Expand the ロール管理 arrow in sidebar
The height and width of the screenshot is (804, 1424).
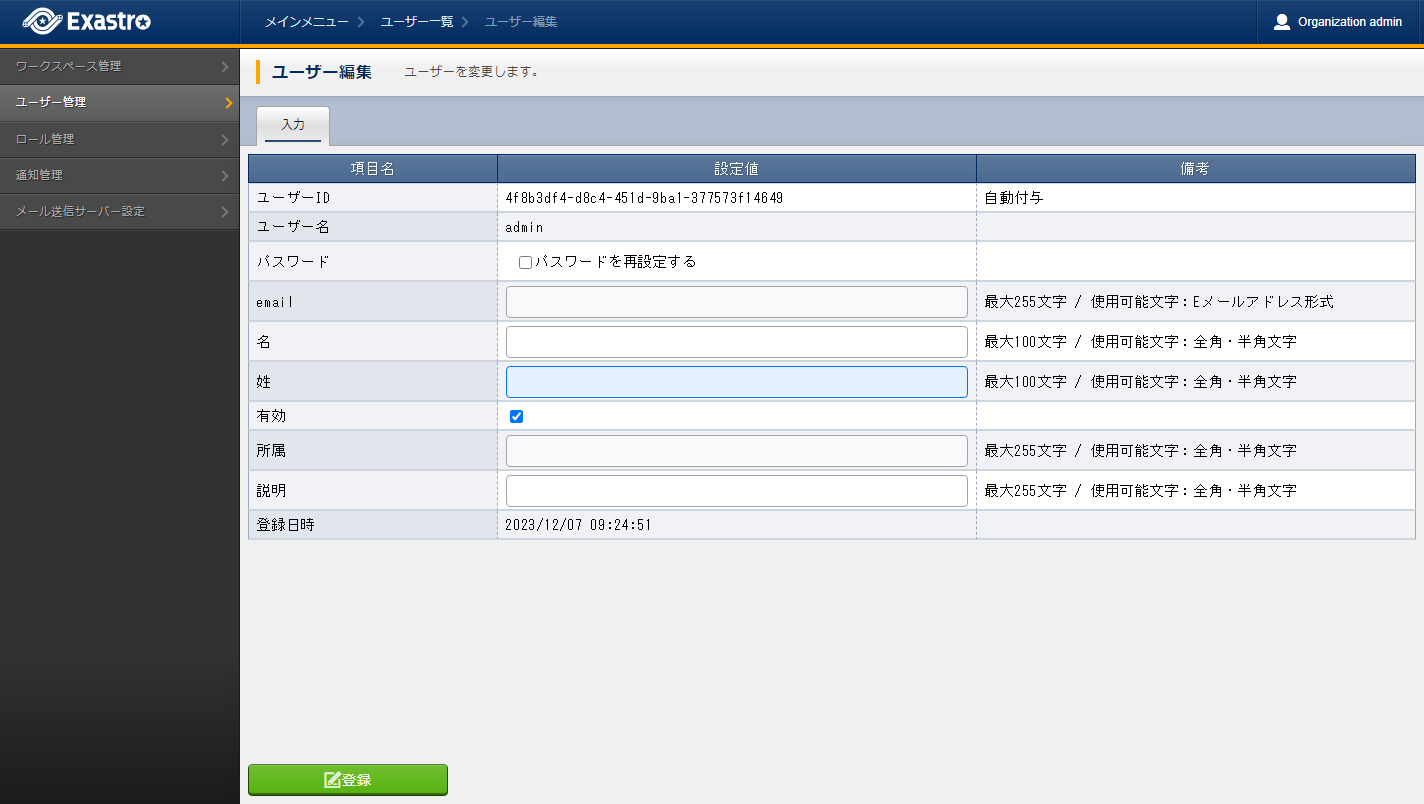tap(226, 140)
